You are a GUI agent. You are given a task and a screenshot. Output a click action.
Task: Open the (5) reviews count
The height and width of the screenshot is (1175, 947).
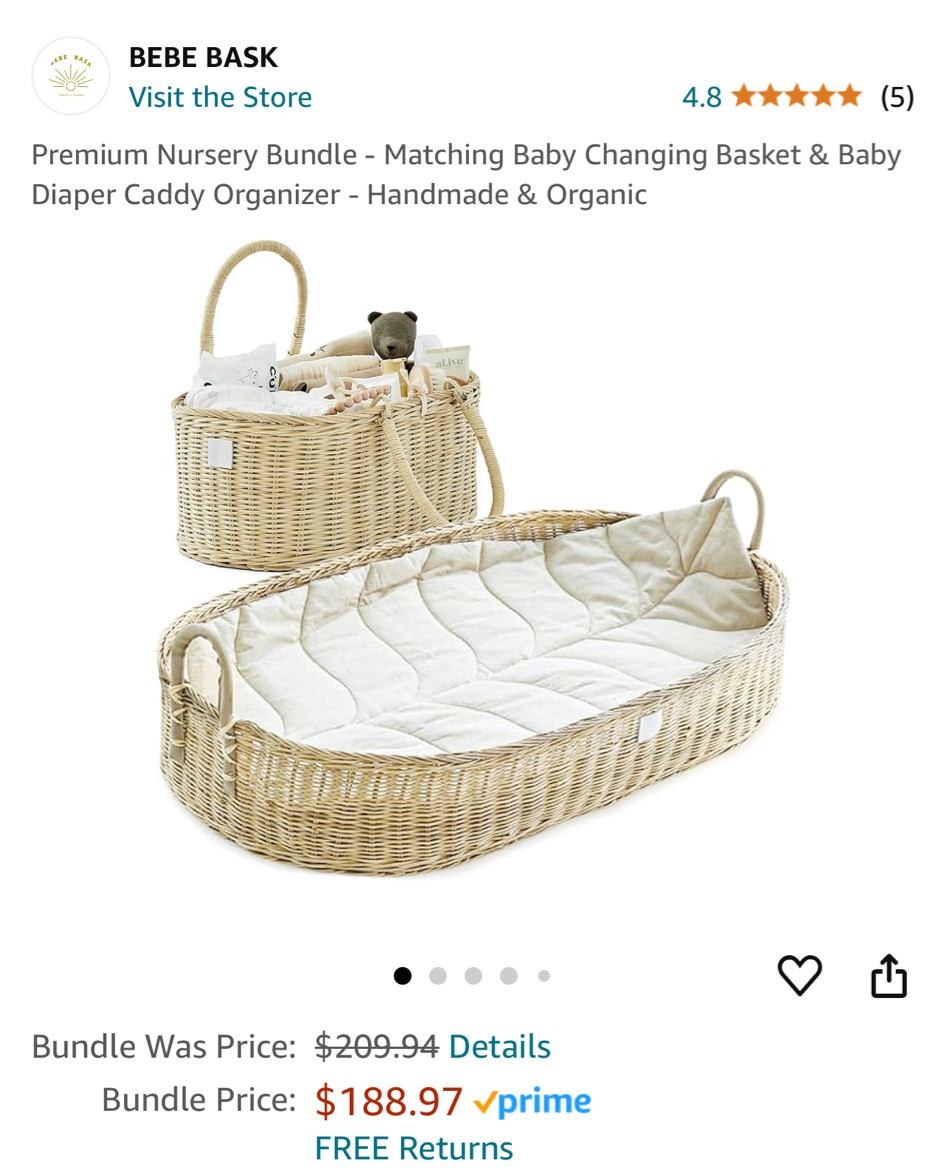click(898, 97)
